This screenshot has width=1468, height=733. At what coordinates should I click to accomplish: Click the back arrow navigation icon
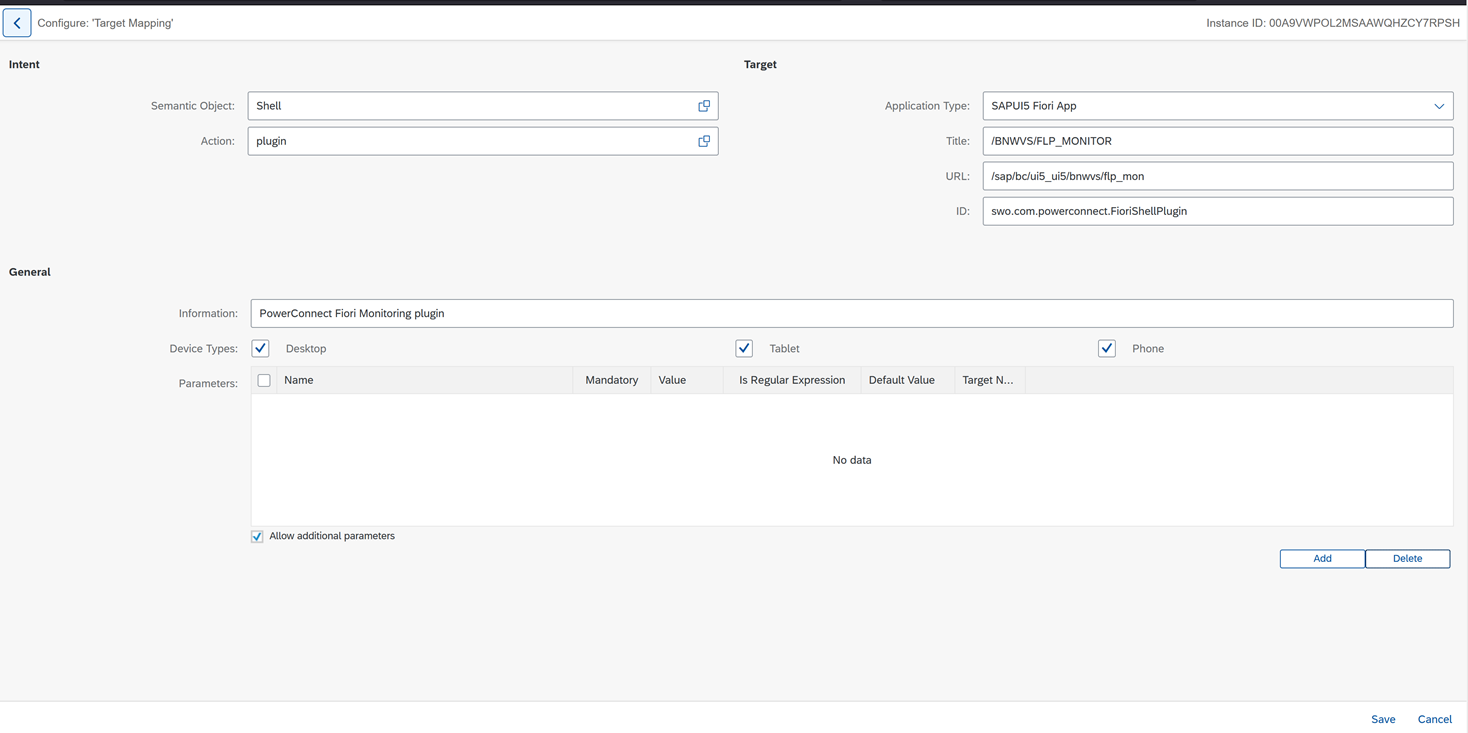[x=17, y=23]
